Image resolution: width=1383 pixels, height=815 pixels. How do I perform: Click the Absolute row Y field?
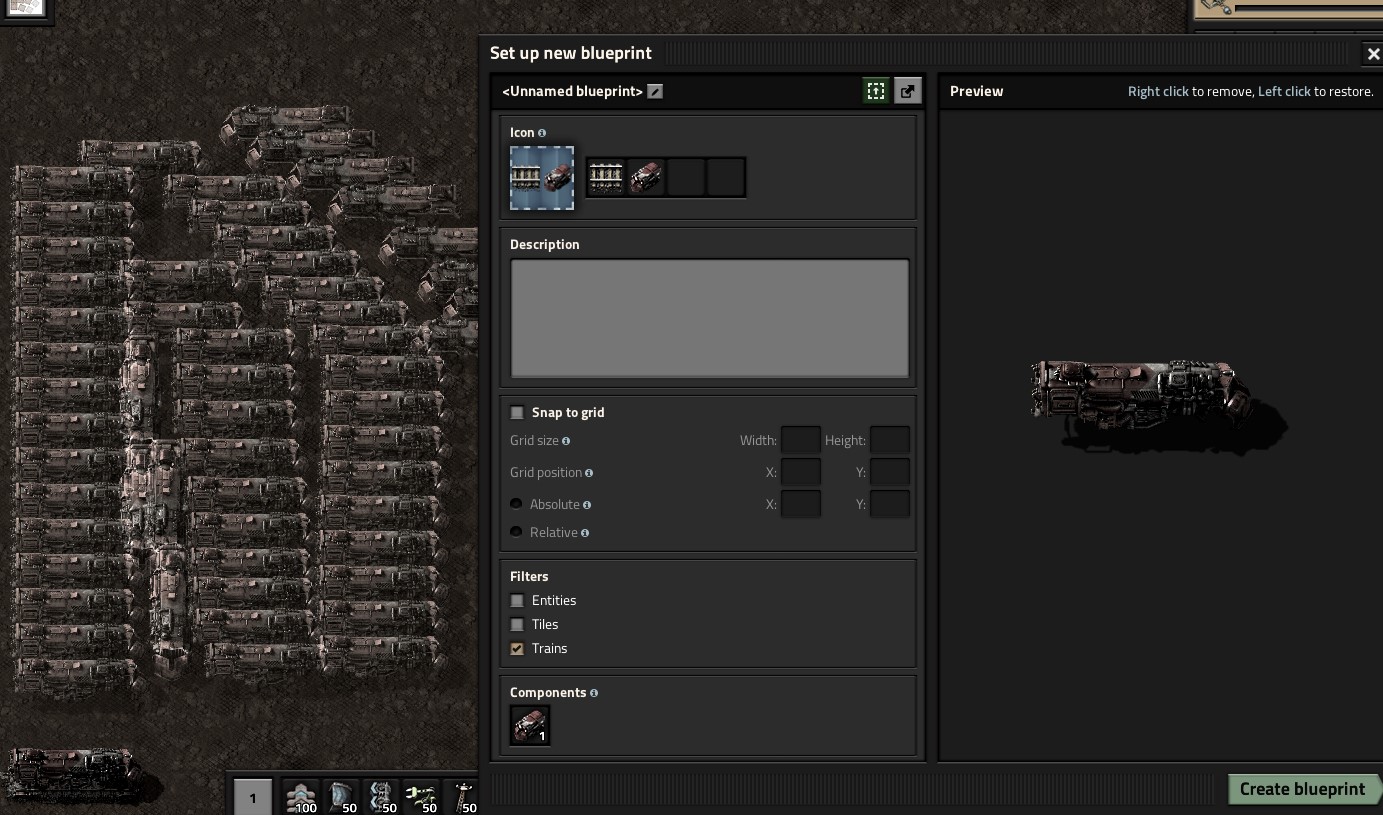click(x=890, y=504)
